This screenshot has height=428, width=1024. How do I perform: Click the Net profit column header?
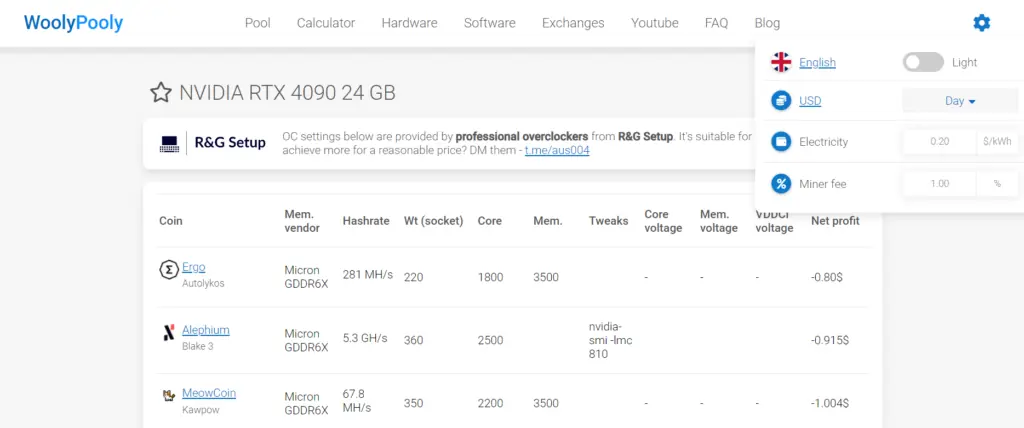click(835, 221)
